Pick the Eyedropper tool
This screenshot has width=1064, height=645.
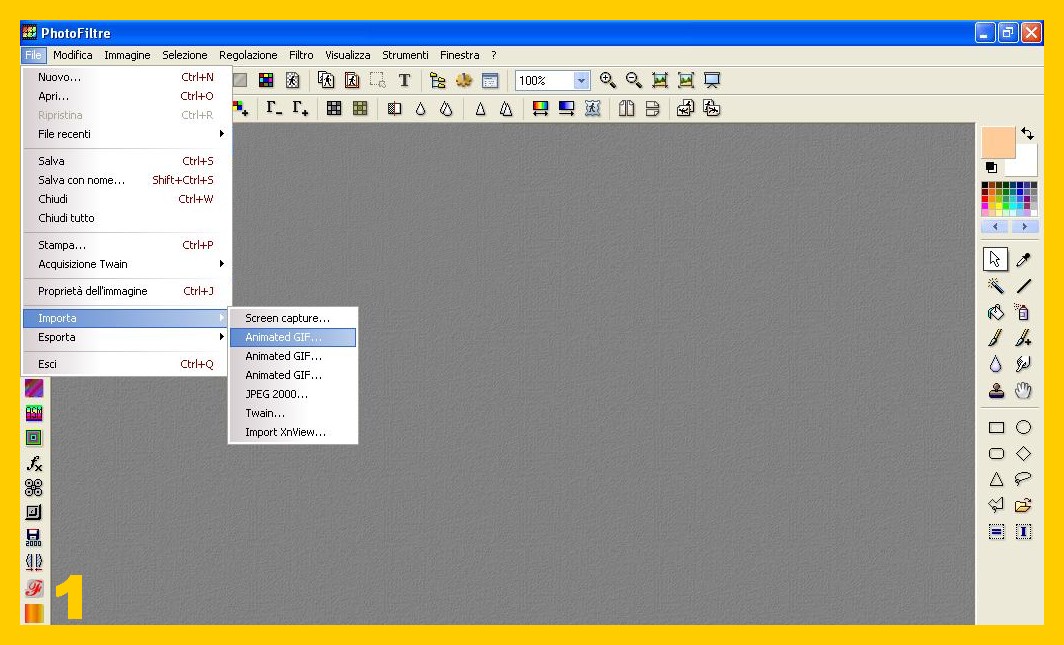pos(1023,260)
